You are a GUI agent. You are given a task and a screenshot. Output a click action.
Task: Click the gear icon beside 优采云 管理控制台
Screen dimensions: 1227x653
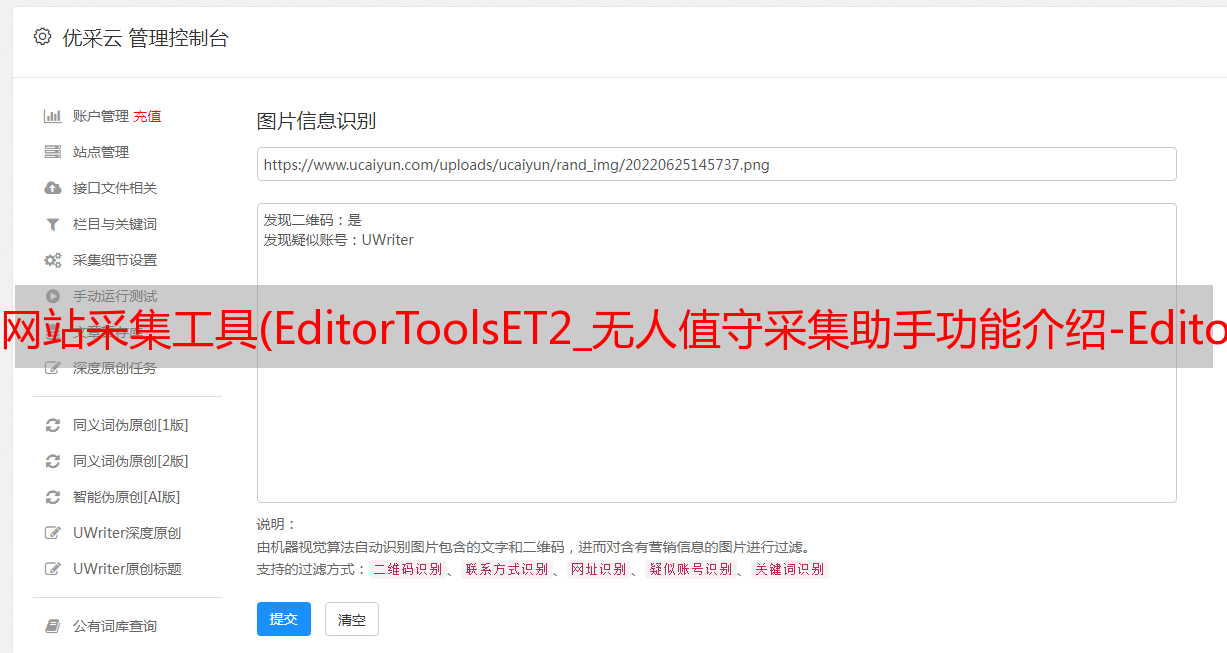coord(42,37)
